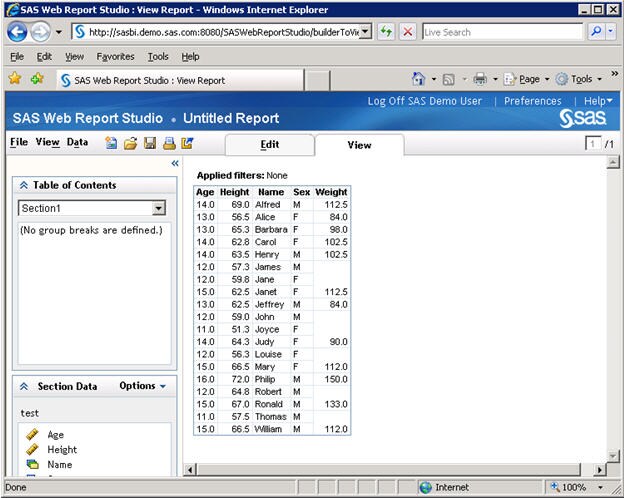Click the New report icon
Viewport: 624px width, 498px height.
click(112, 144)
